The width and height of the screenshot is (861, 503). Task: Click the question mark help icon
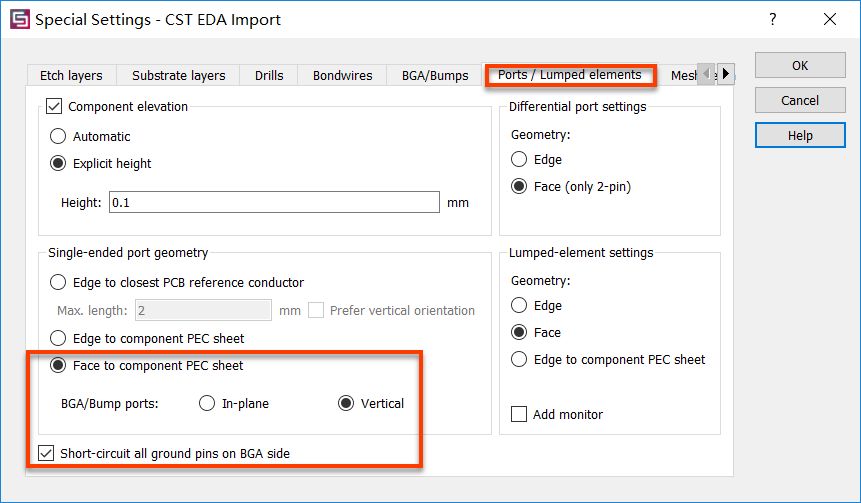tap(773, 19)
